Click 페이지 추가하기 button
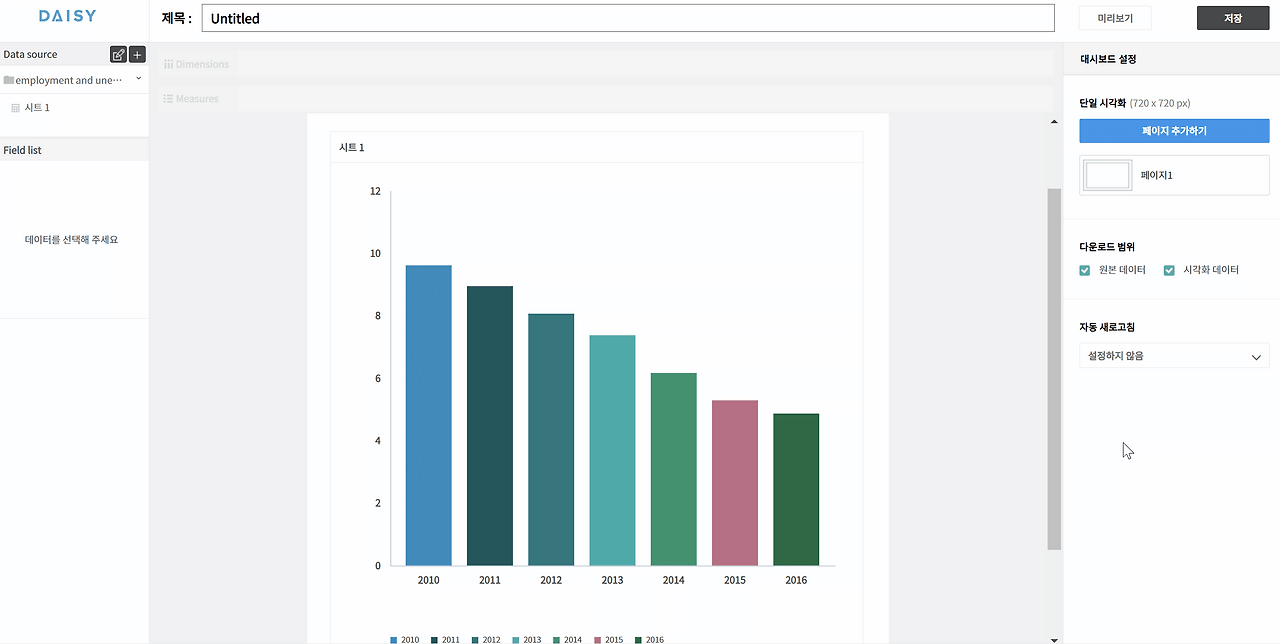Image resolution: width=1280 pixels, height=644 pixels. pyautogui.click(x=1174, y=131)
